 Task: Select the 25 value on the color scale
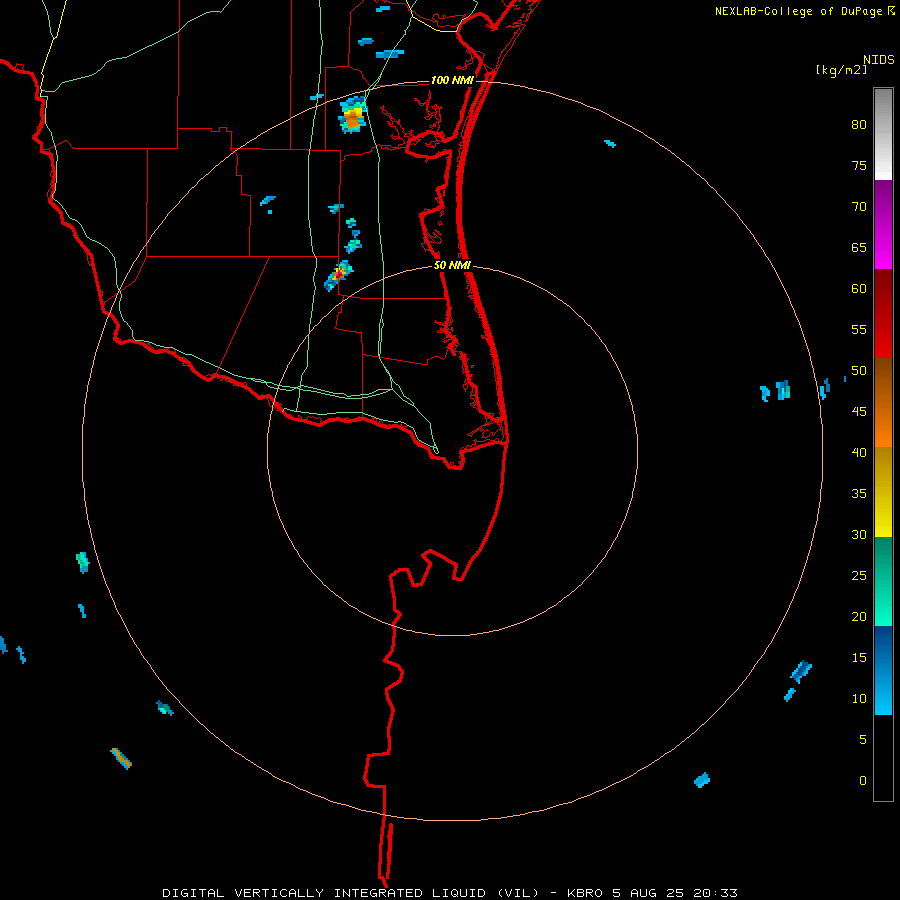859,576
